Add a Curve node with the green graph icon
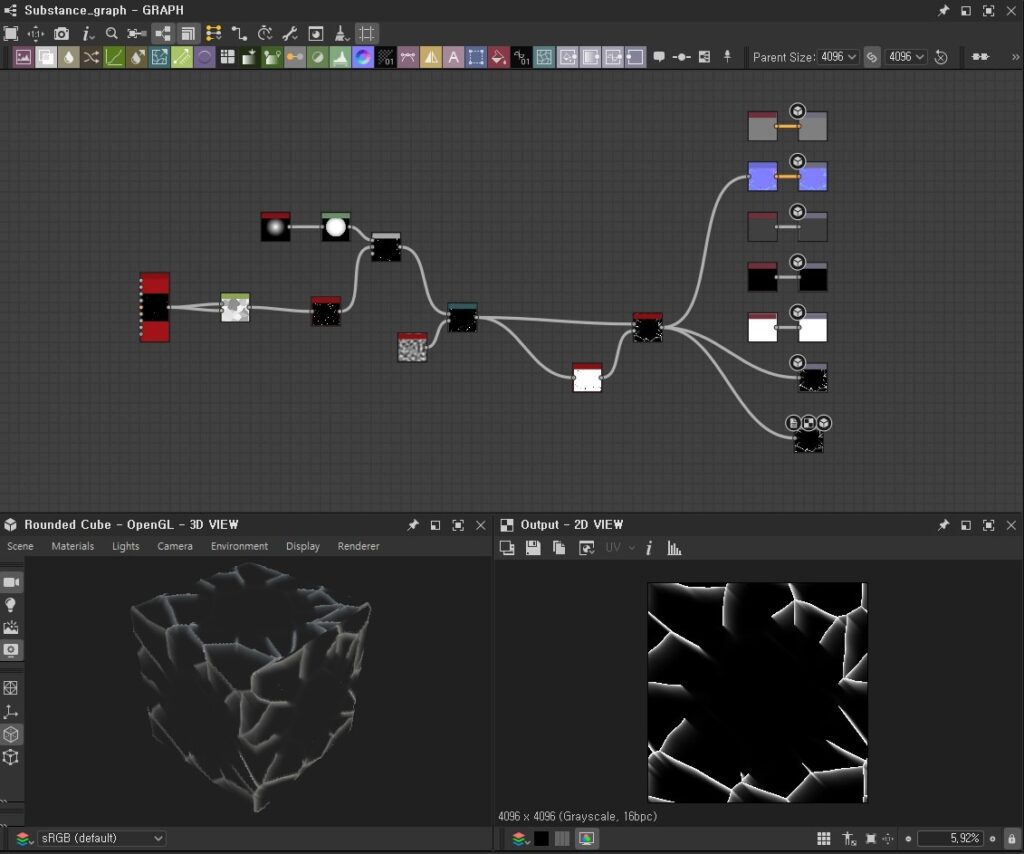This screenshot has height=854, width=1024. pos(114,57)
